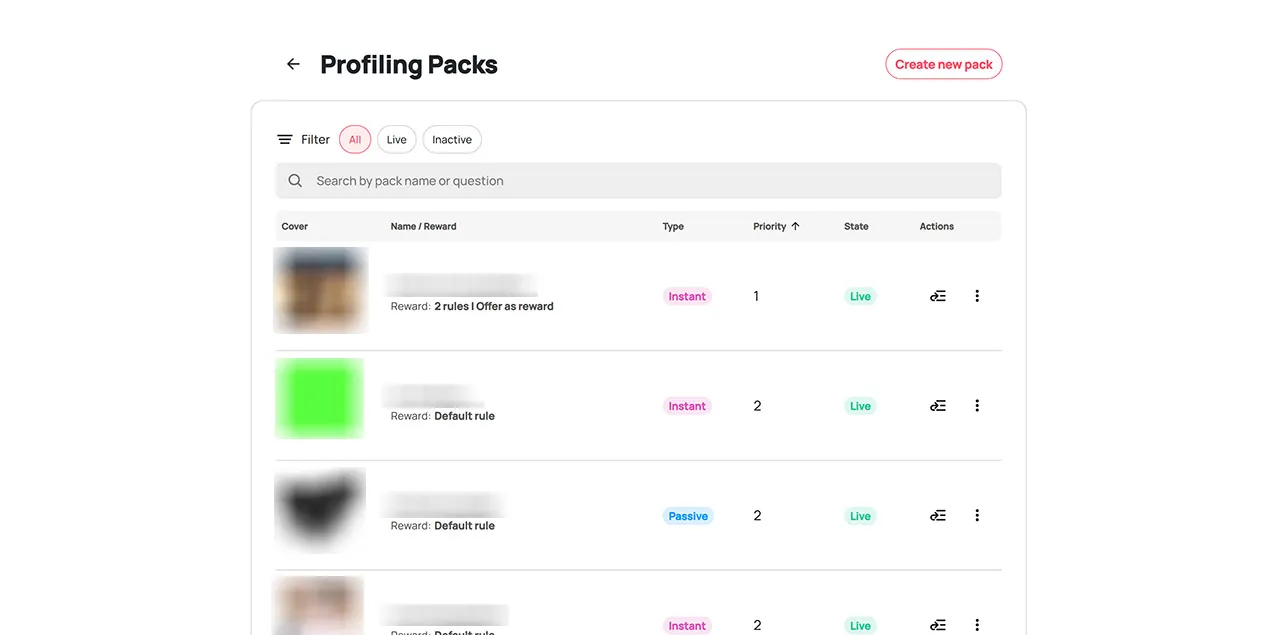Click the Passive type badge

tap(688, 516)
